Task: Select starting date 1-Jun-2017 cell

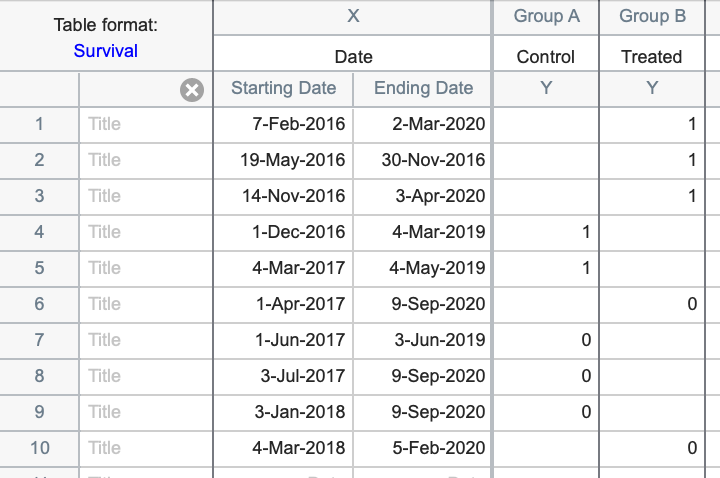Action: (283, 340)
